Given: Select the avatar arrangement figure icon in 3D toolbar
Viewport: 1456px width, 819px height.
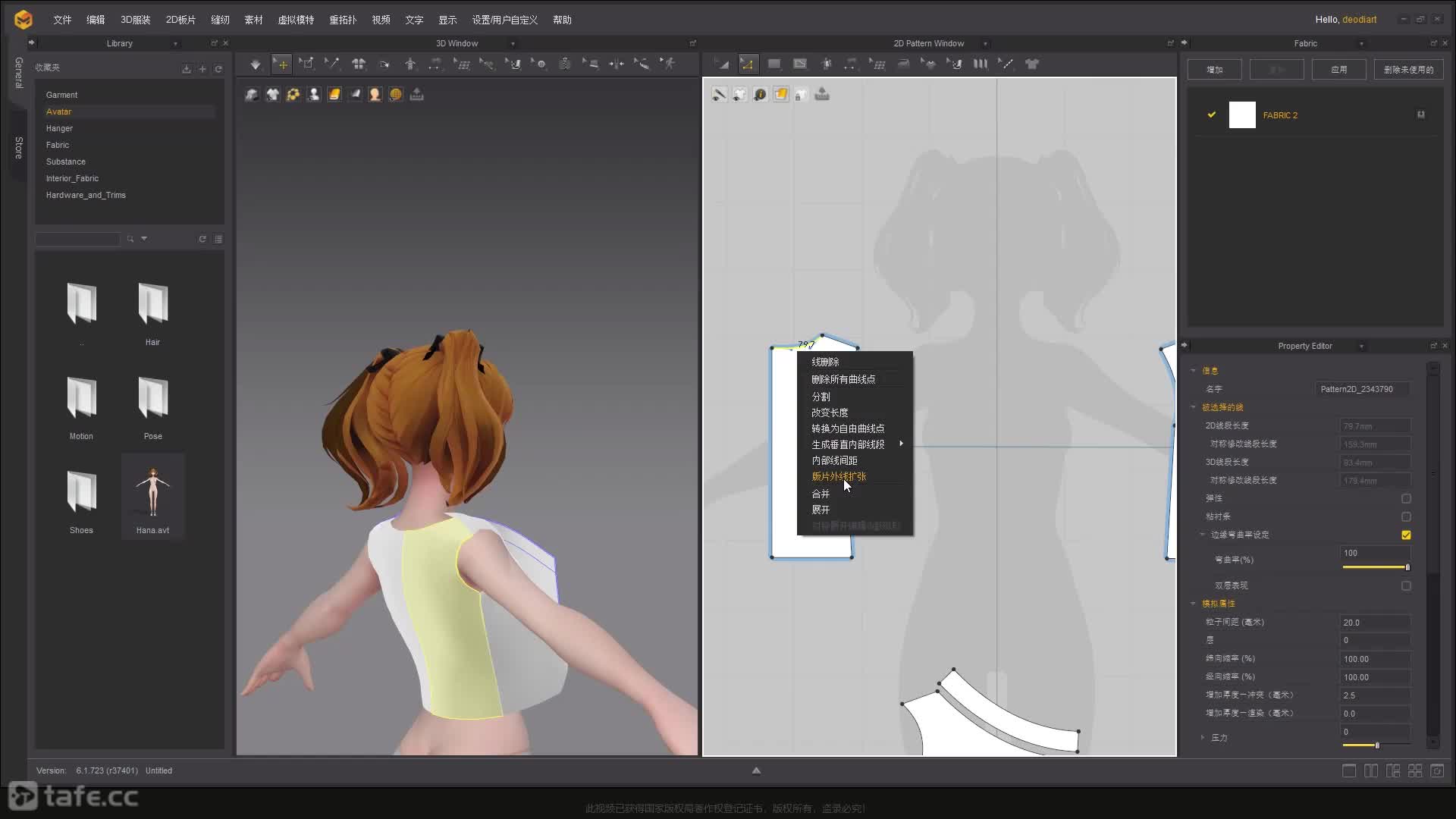Looking at the screenshot, I should 410,64.
